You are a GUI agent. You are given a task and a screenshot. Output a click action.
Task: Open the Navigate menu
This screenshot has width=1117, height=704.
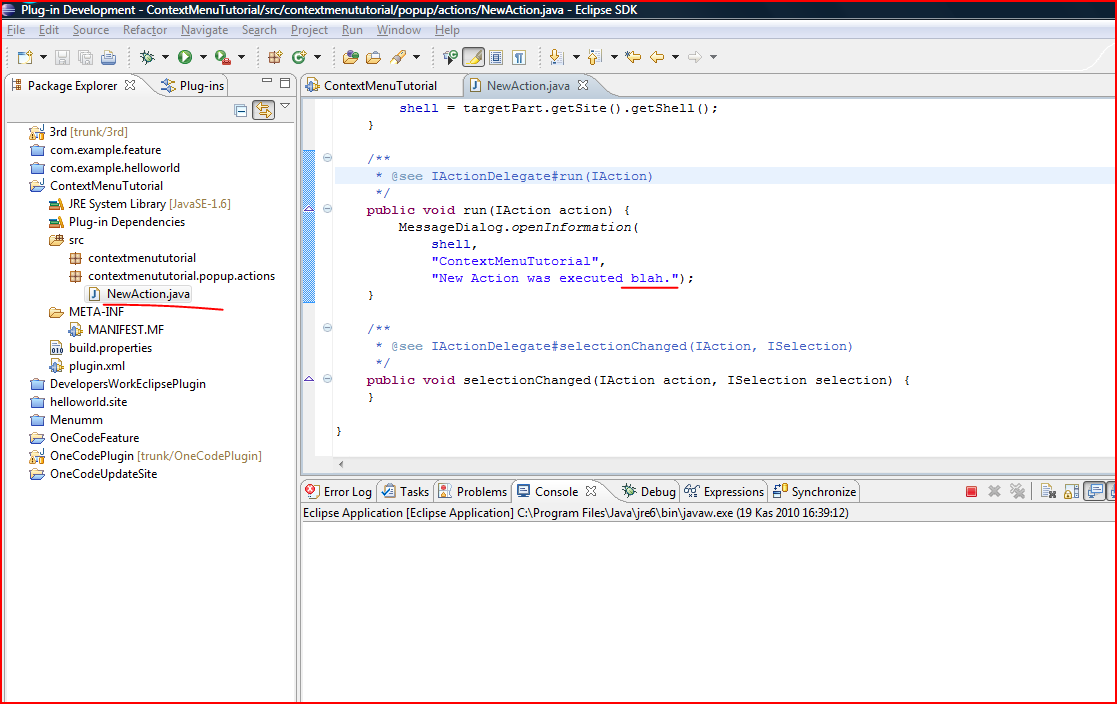pyautogui.click(x=204, y=30)
